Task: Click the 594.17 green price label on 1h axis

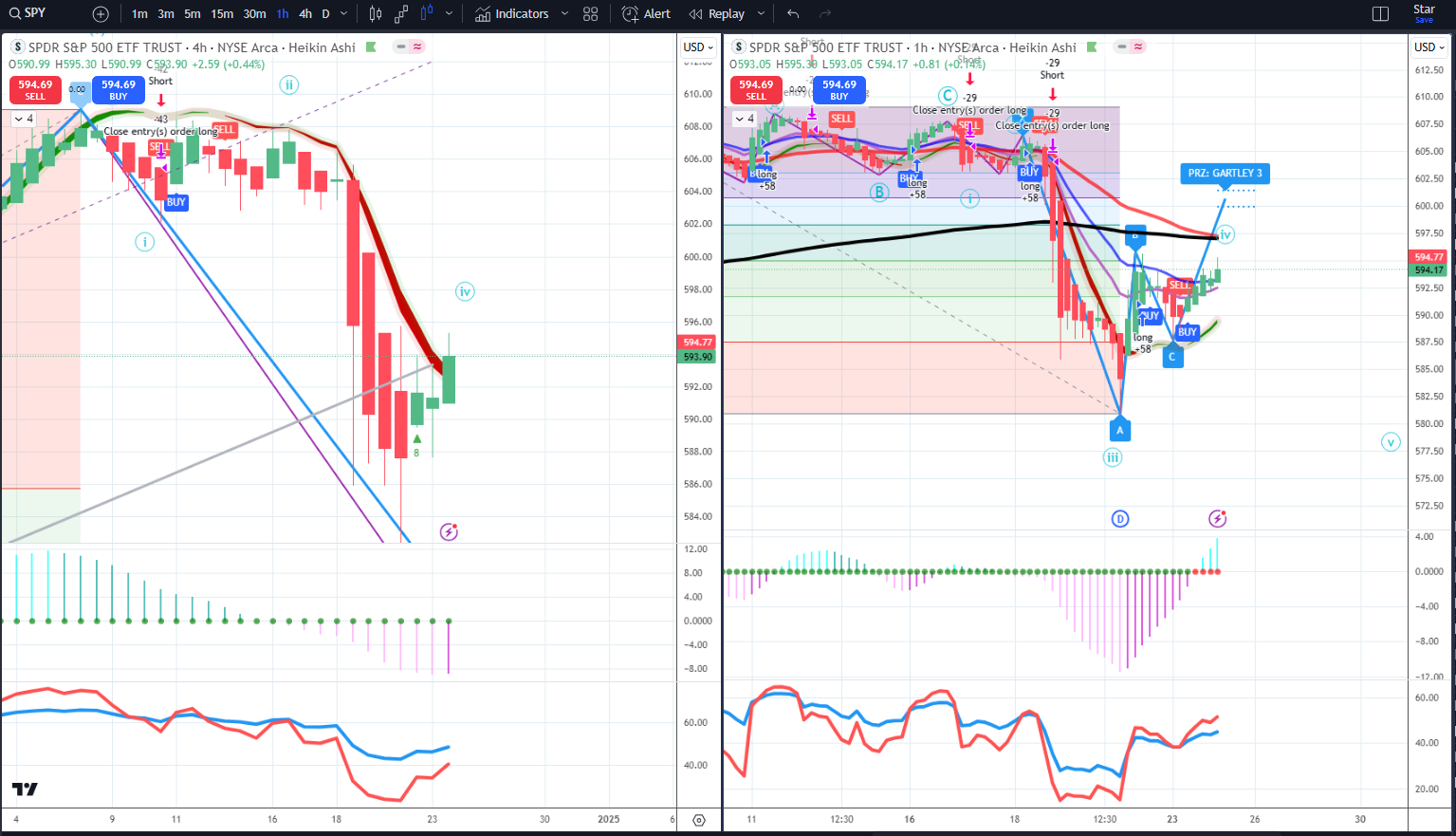Action: [1429, 270]
